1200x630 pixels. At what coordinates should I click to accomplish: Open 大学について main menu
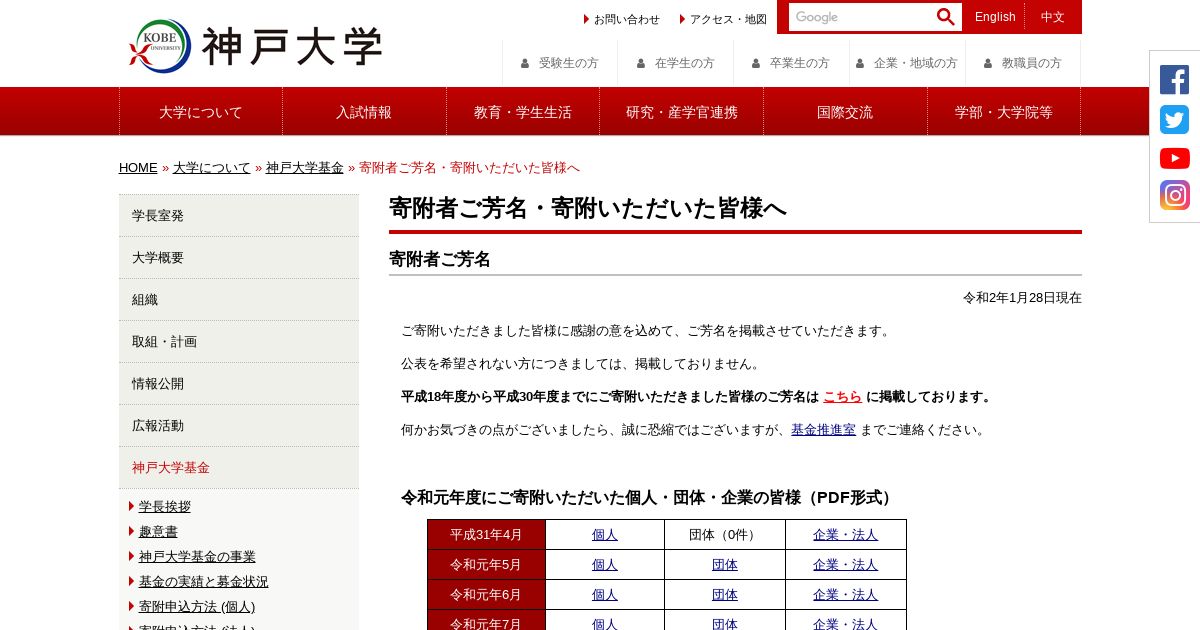point(201,112)
